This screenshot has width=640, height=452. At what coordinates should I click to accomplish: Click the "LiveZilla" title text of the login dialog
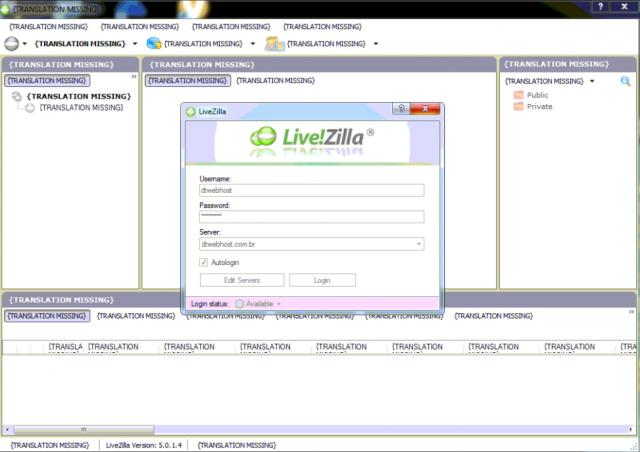[212, 111]
